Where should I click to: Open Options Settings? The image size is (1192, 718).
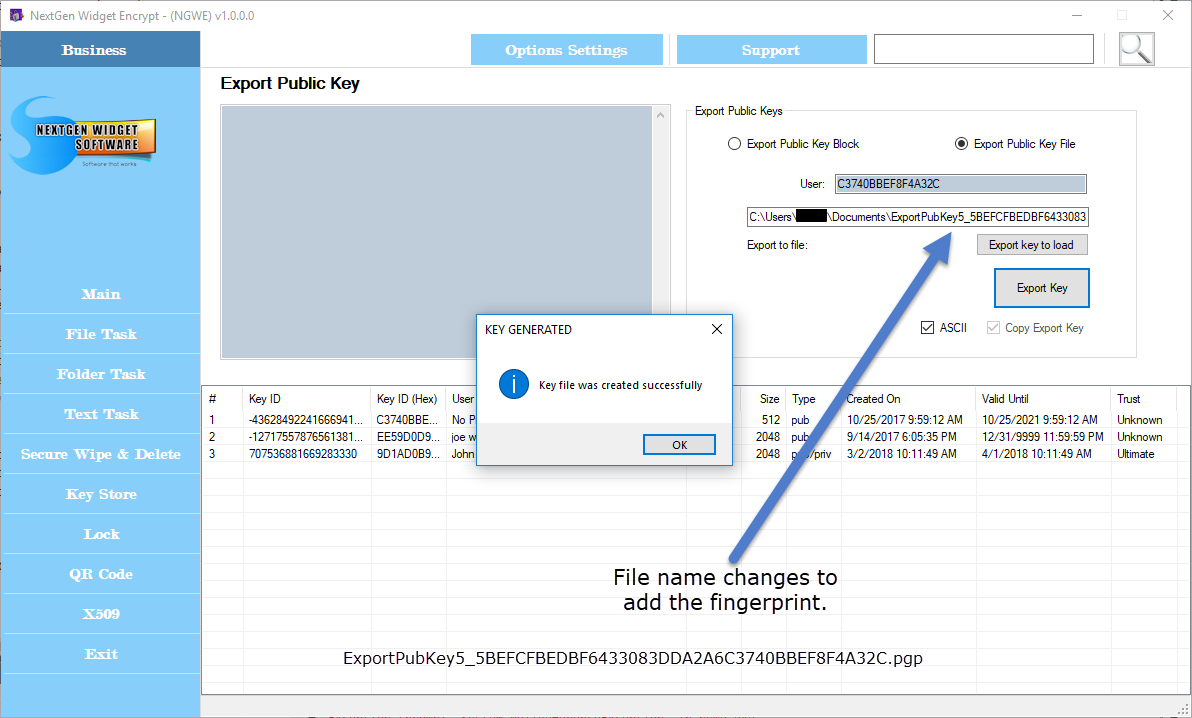click(x=566, y=50)
